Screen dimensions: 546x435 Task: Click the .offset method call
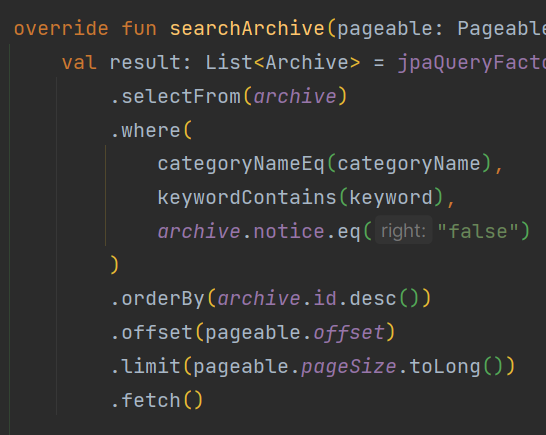152,333
